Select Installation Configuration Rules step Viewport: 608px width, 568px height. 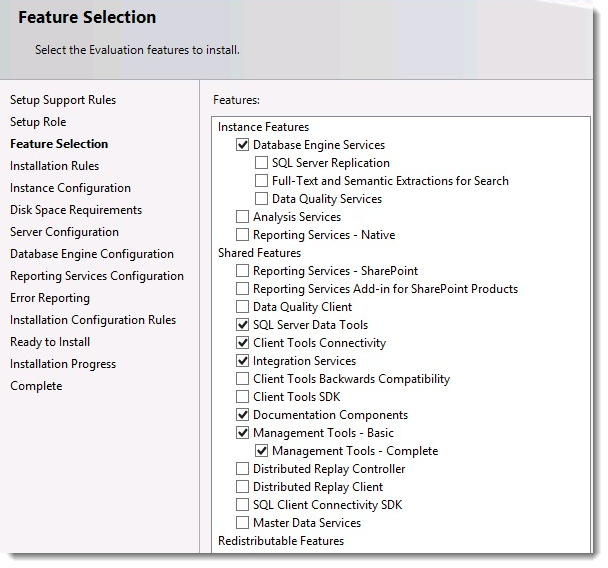point(93,320)
